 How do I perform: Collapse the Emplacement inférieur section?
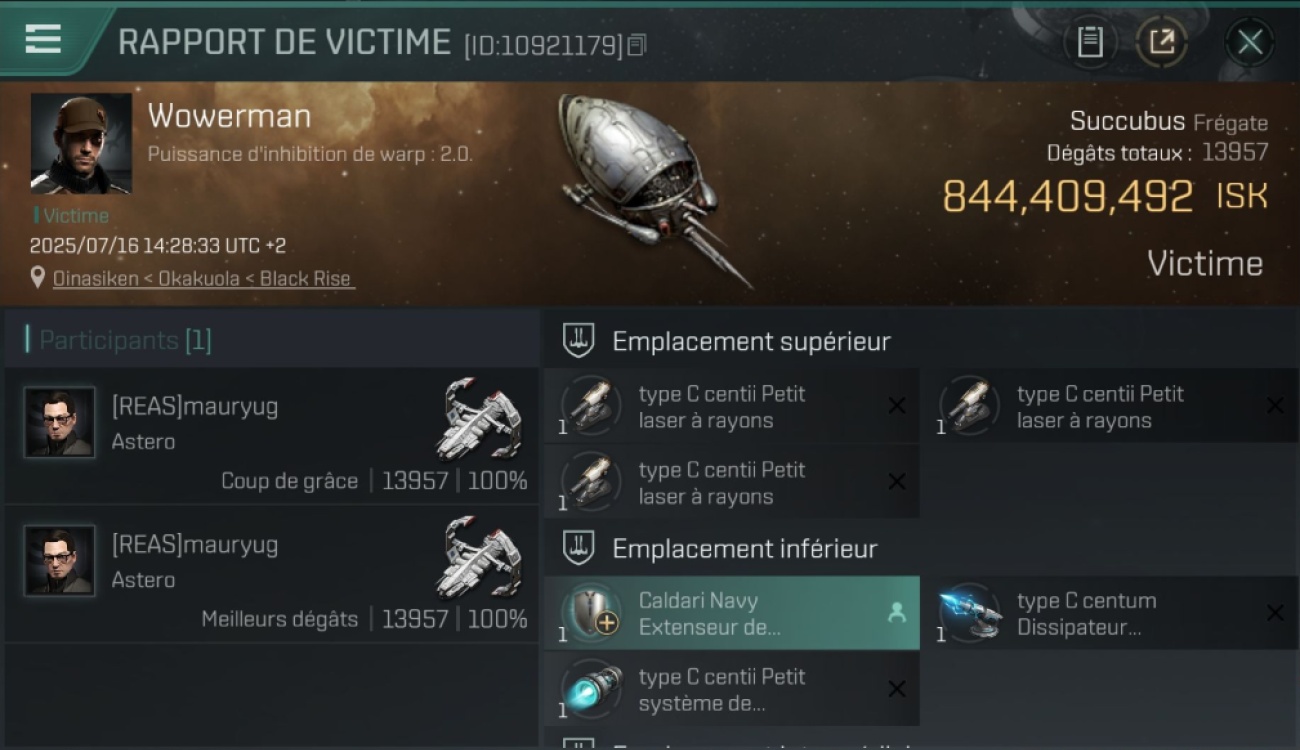tap(578, 548)
